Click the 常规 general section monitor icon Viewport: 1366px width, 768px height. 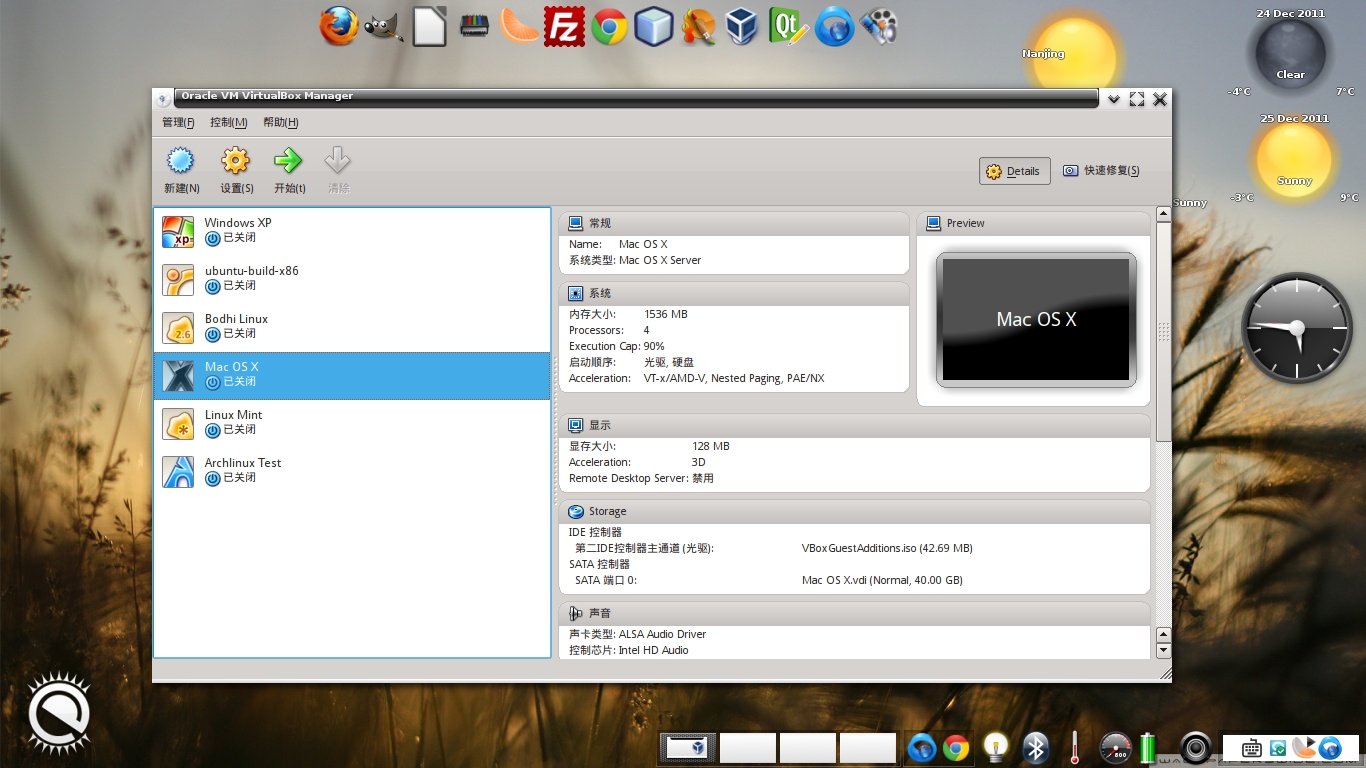click(575, 223)
